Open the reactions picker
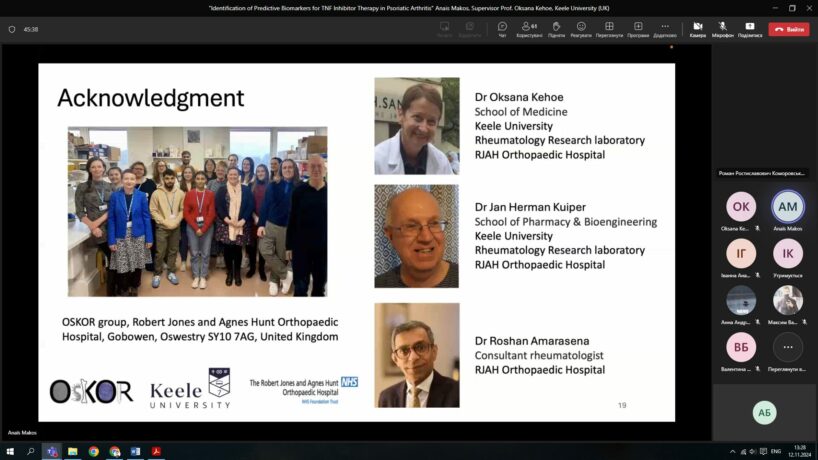 coord(581,28)
